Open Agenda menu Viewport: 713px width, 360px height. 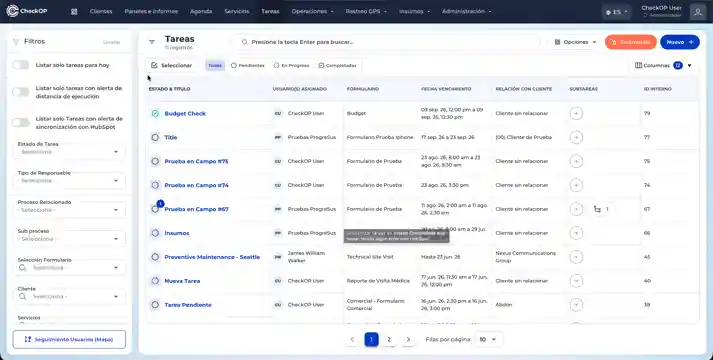click(x=201, y=11)
